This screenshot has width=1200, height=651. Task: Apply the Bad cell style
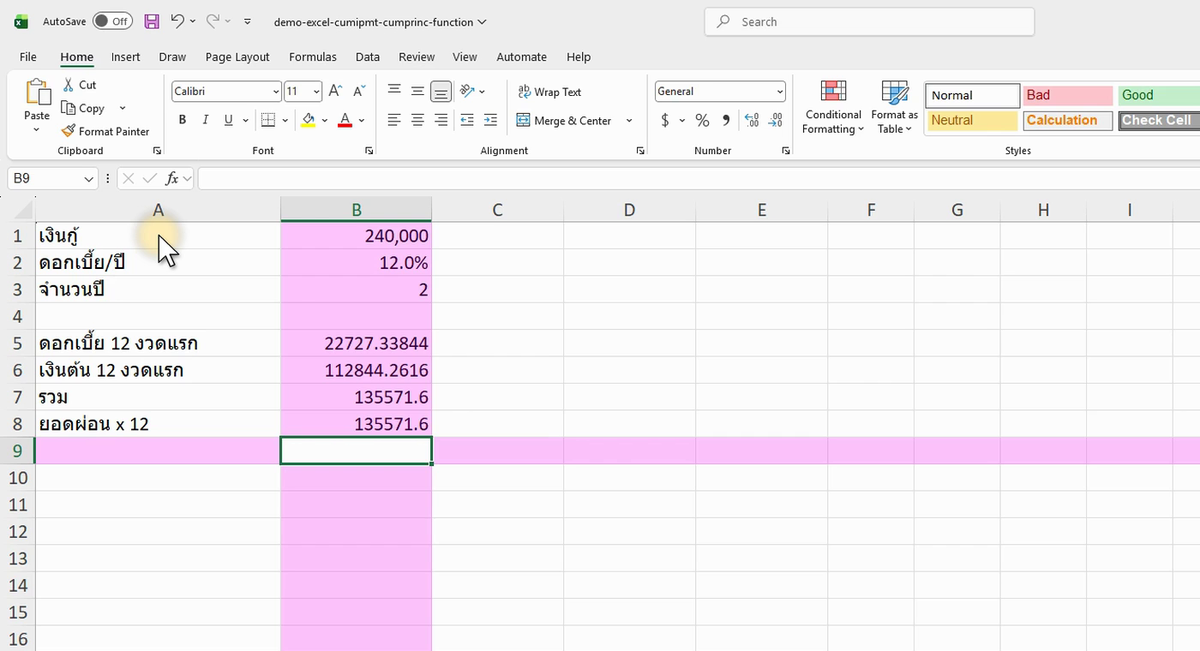click(1067, 95)
